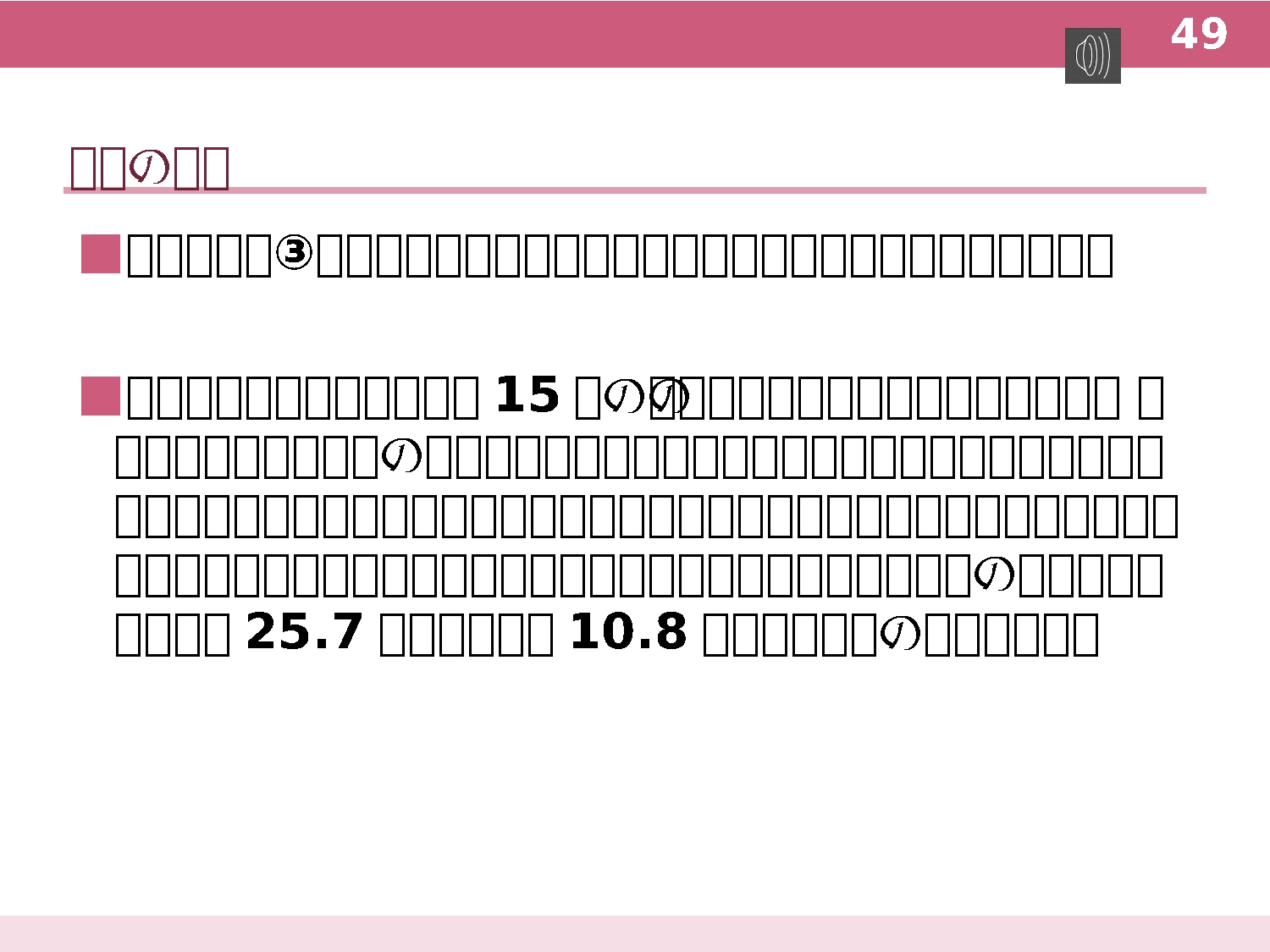
Task: Click the blank white area below paragraph
Action: tap(635, 787)
